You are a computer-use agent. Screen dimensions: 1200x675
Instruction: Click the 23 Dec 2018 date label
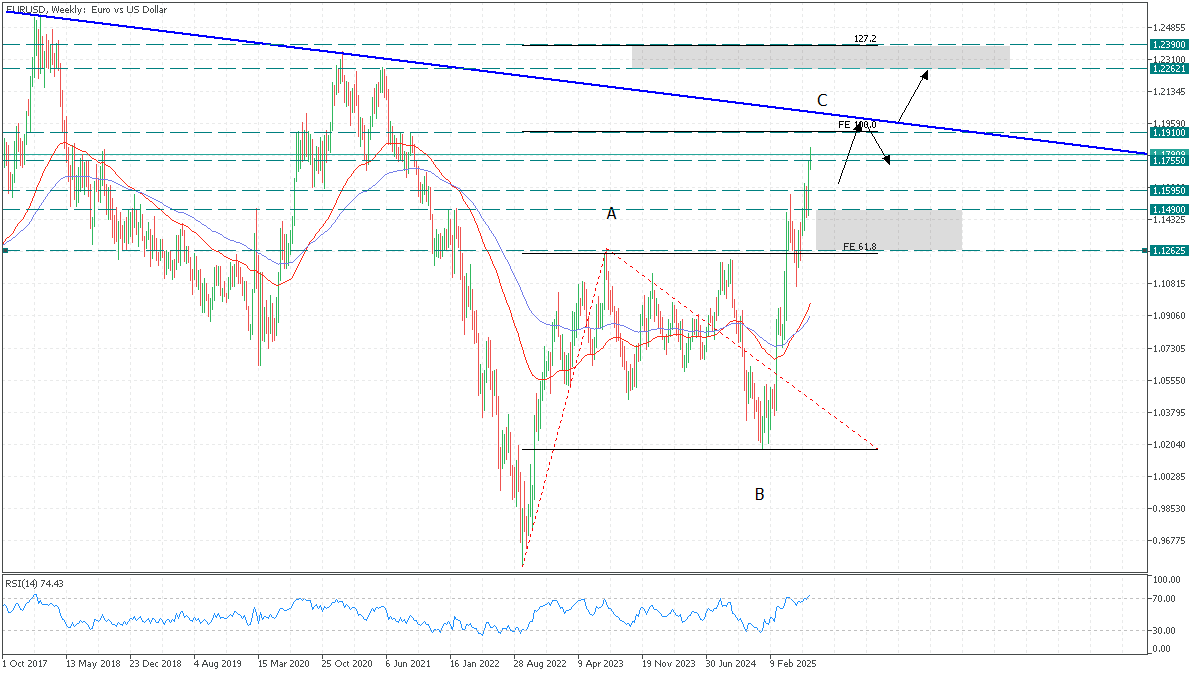coord(156,663)
